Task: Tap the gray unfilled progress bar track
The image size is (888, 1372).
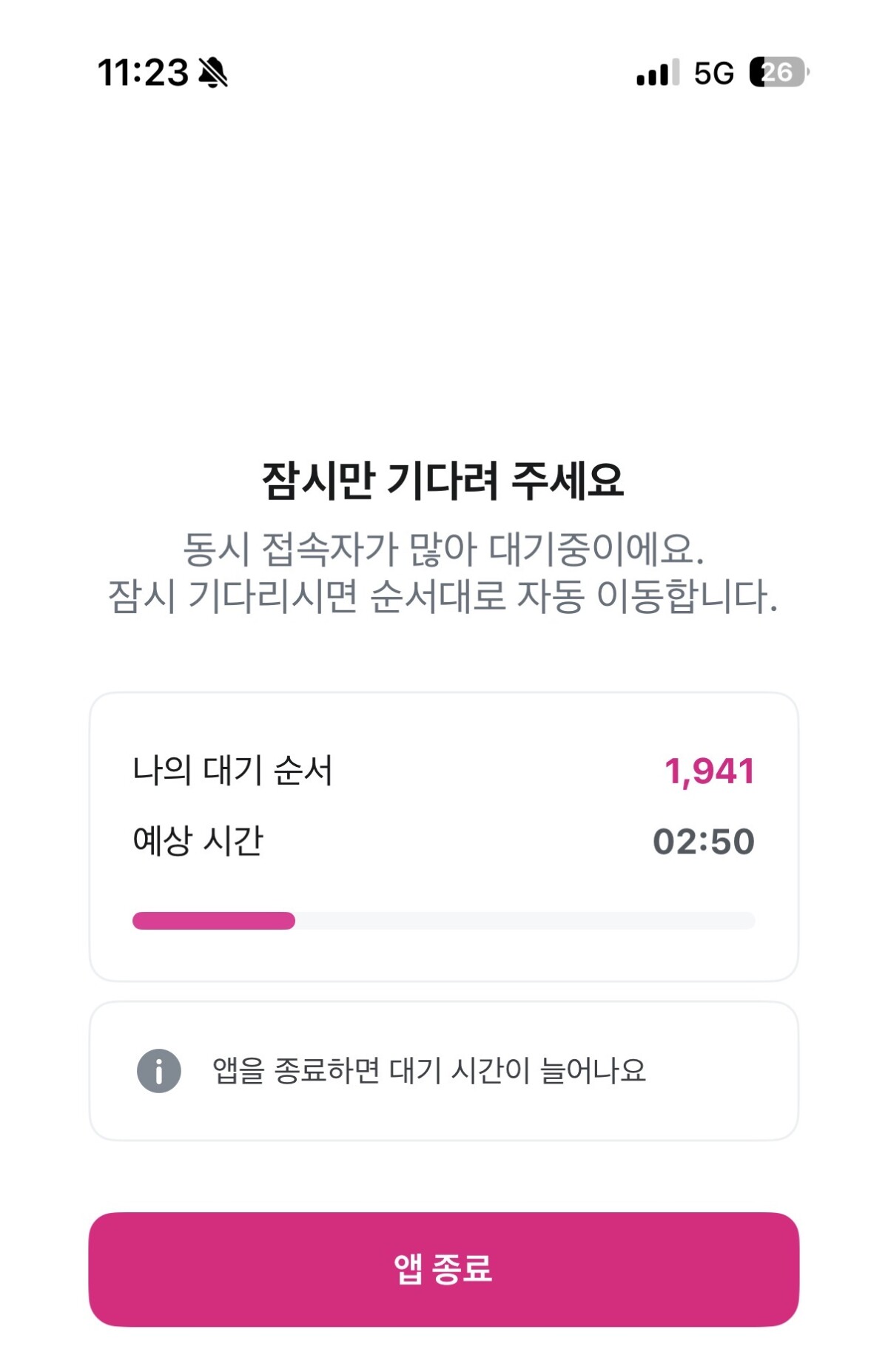Action: click(x=525, y=921)
